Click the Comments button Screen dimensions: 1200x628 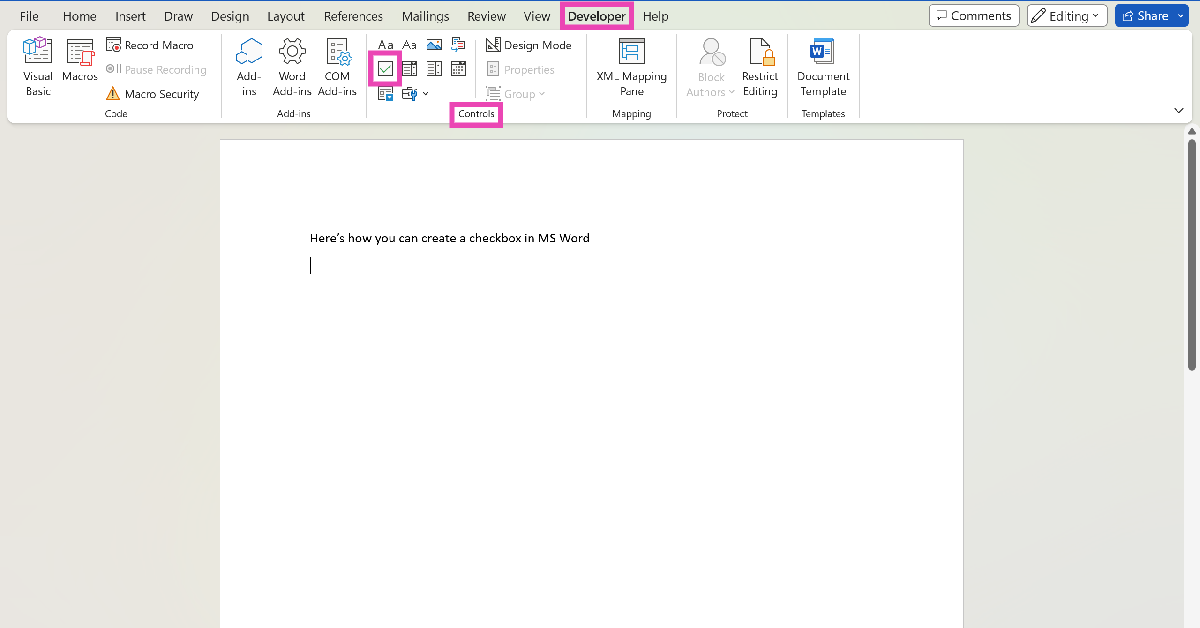(x=973, y=16)
